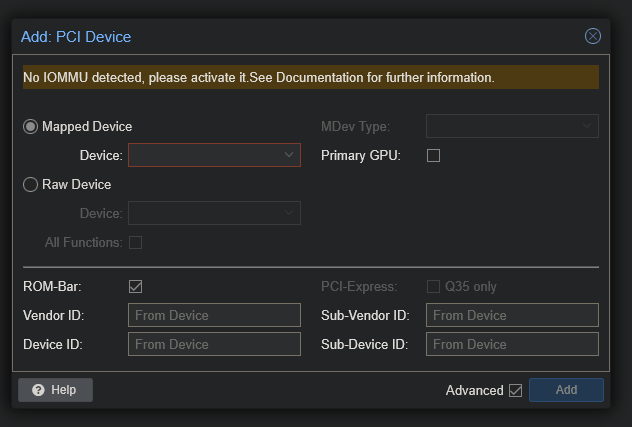Screen dimensions: 632x427
Task: Click the Help button label
Action: coord(63,390)
